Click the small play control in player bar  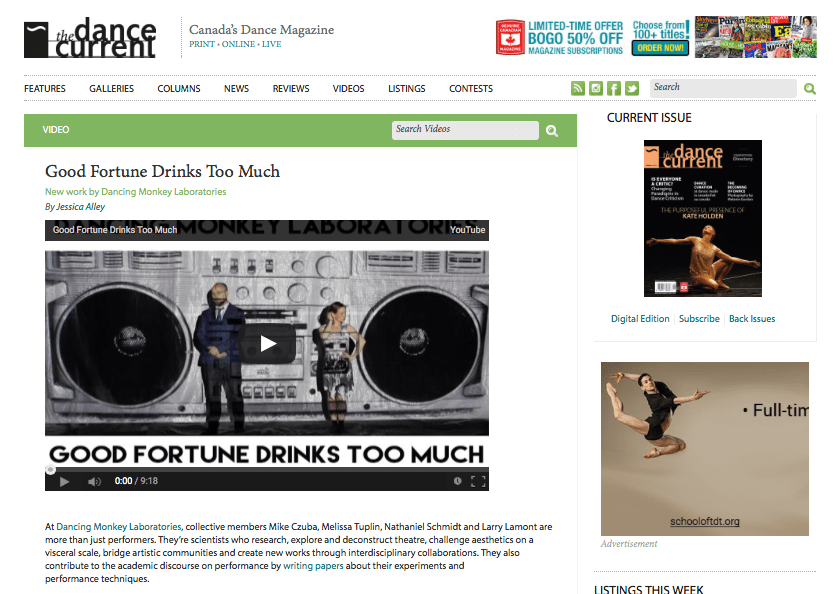tap(64, 482)
